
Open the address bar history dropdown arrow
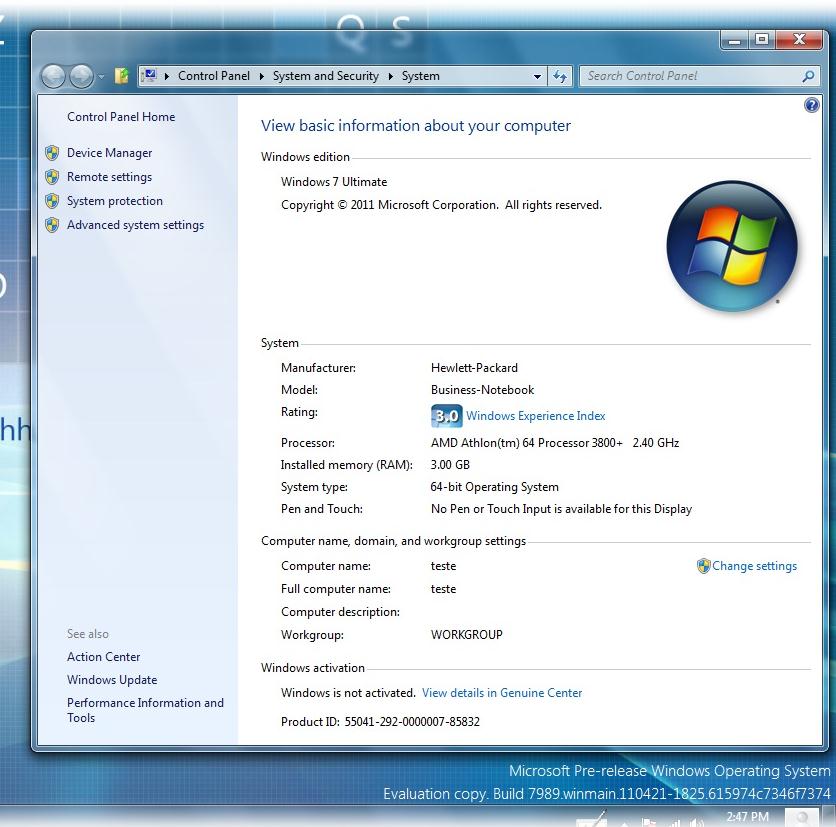tap(537, 76)
